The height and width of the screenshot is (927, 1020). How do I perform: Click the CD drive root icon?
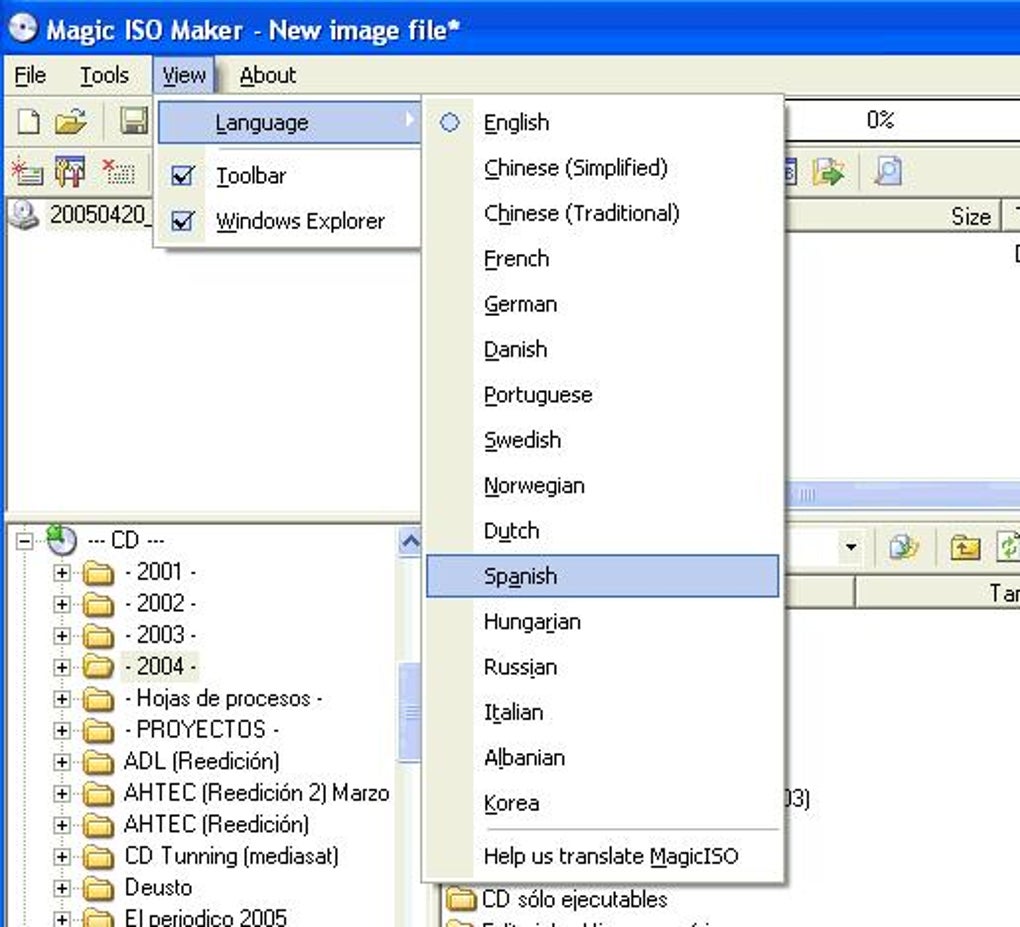click(62, 540)
